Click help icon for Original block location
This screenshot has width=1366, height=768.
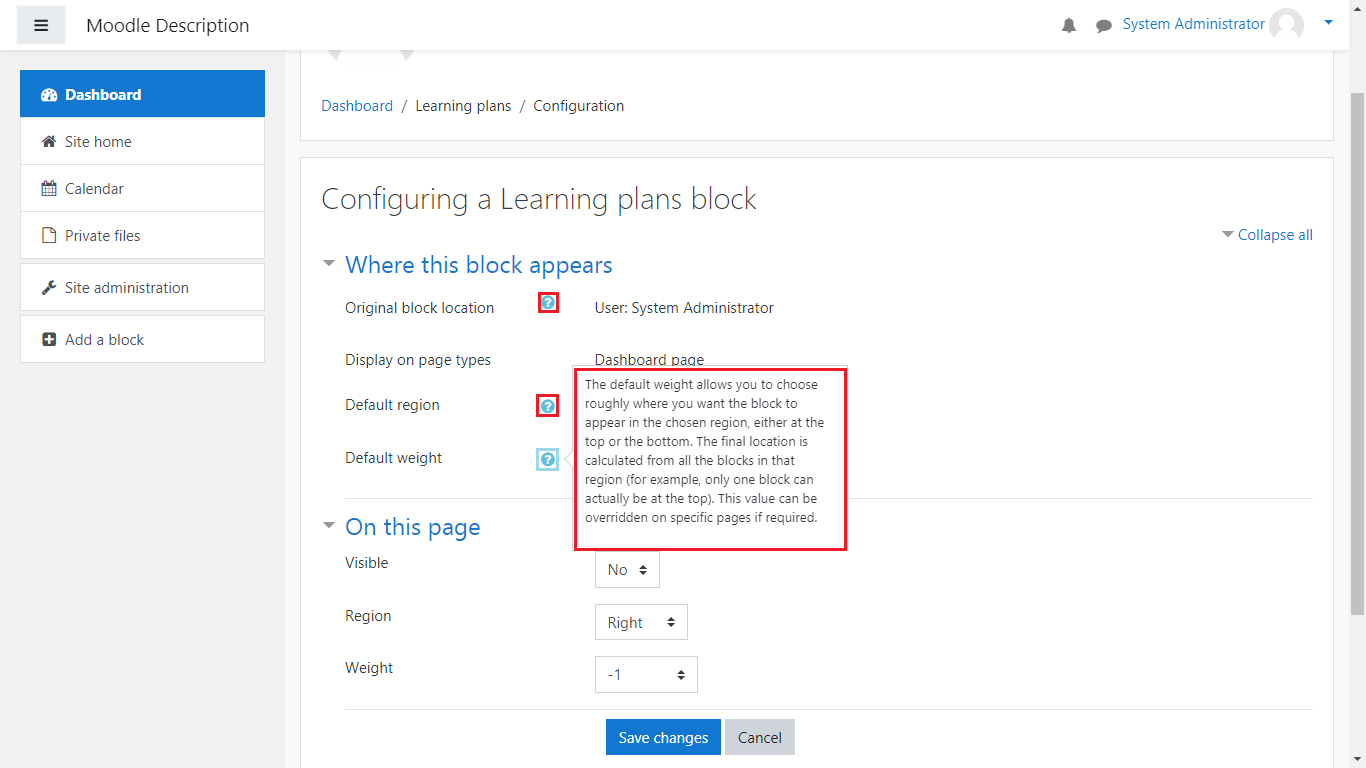pyautogui.click(x=548, y=303)
